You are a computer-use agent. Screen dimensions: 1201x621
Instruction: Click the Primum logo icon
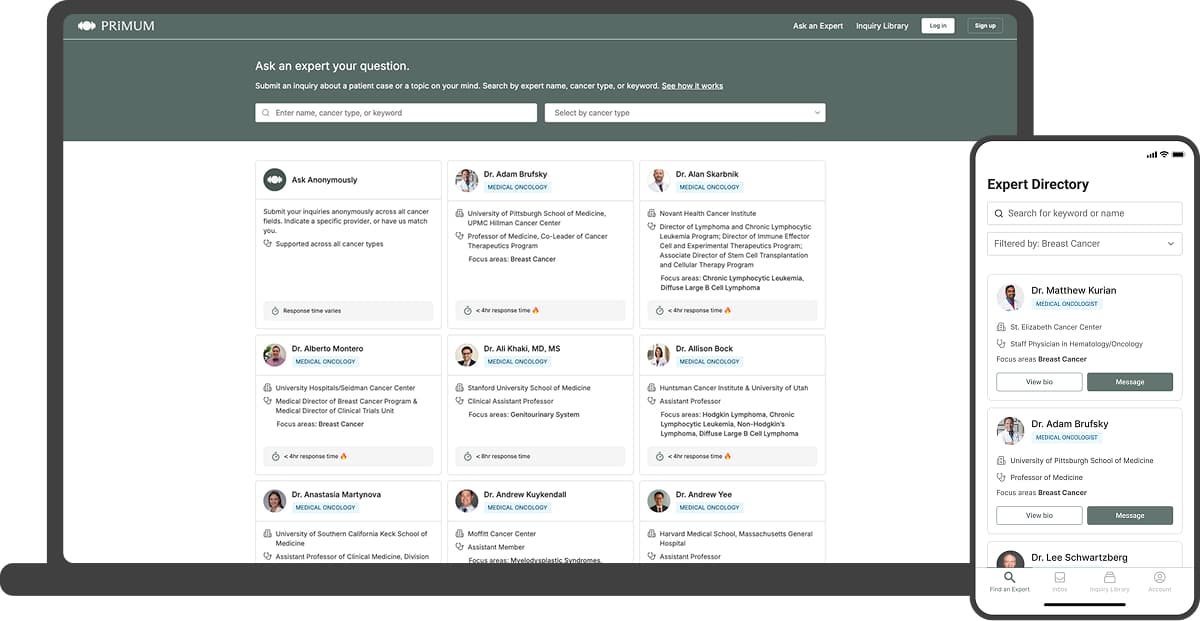click(88, 25)
